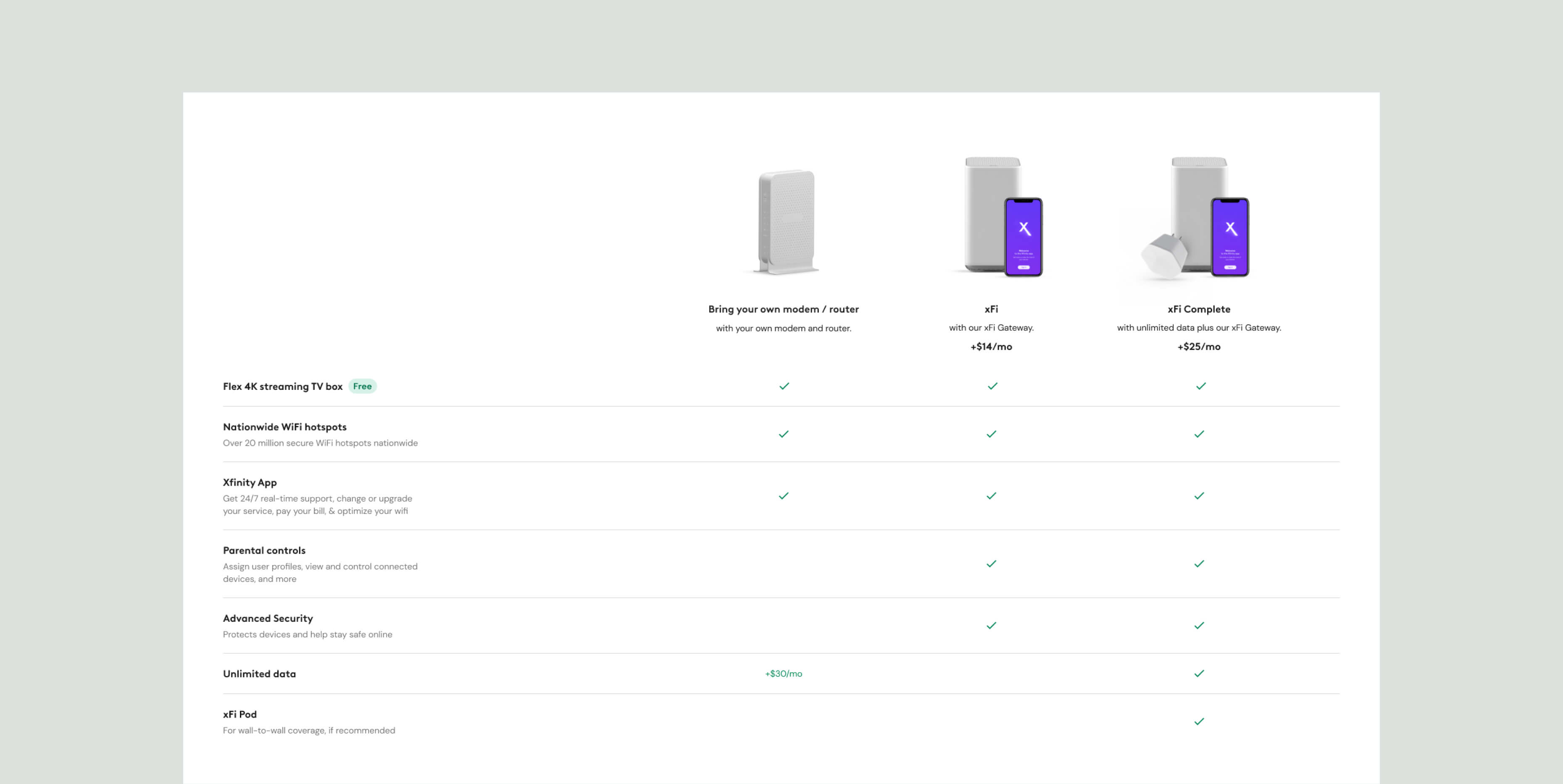Click the xFi Complete checkmark for Flex 4K box

[1200, 386]
